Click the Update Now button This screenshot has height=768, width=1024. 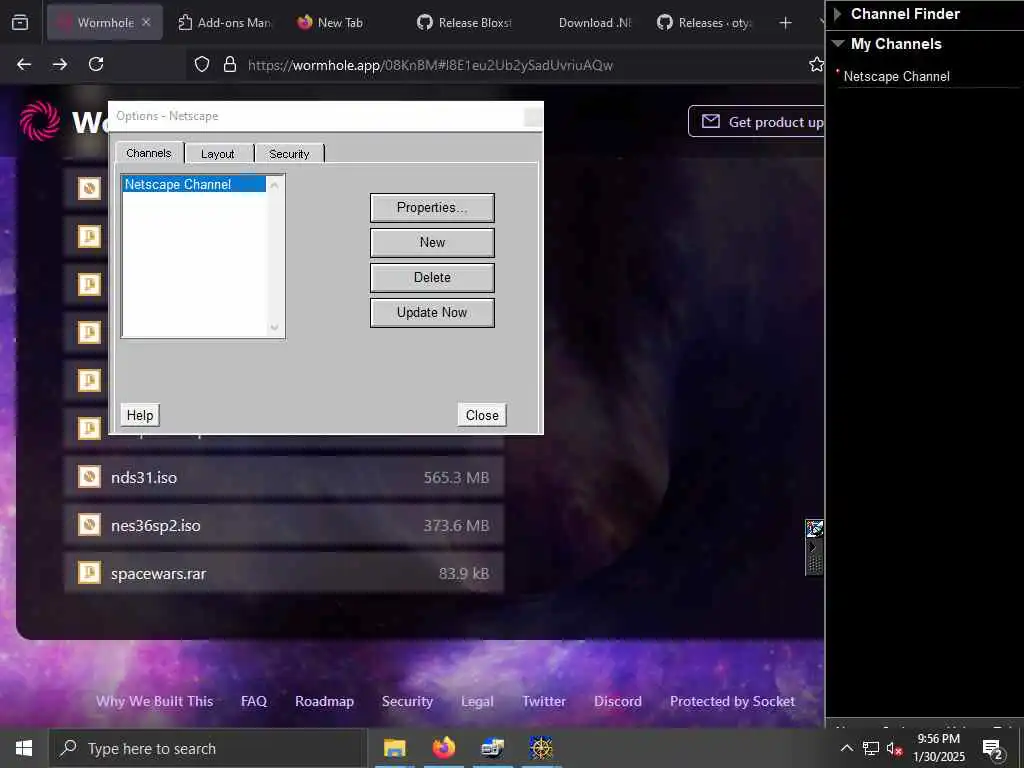pyautogui.click(x=432, y=313)
